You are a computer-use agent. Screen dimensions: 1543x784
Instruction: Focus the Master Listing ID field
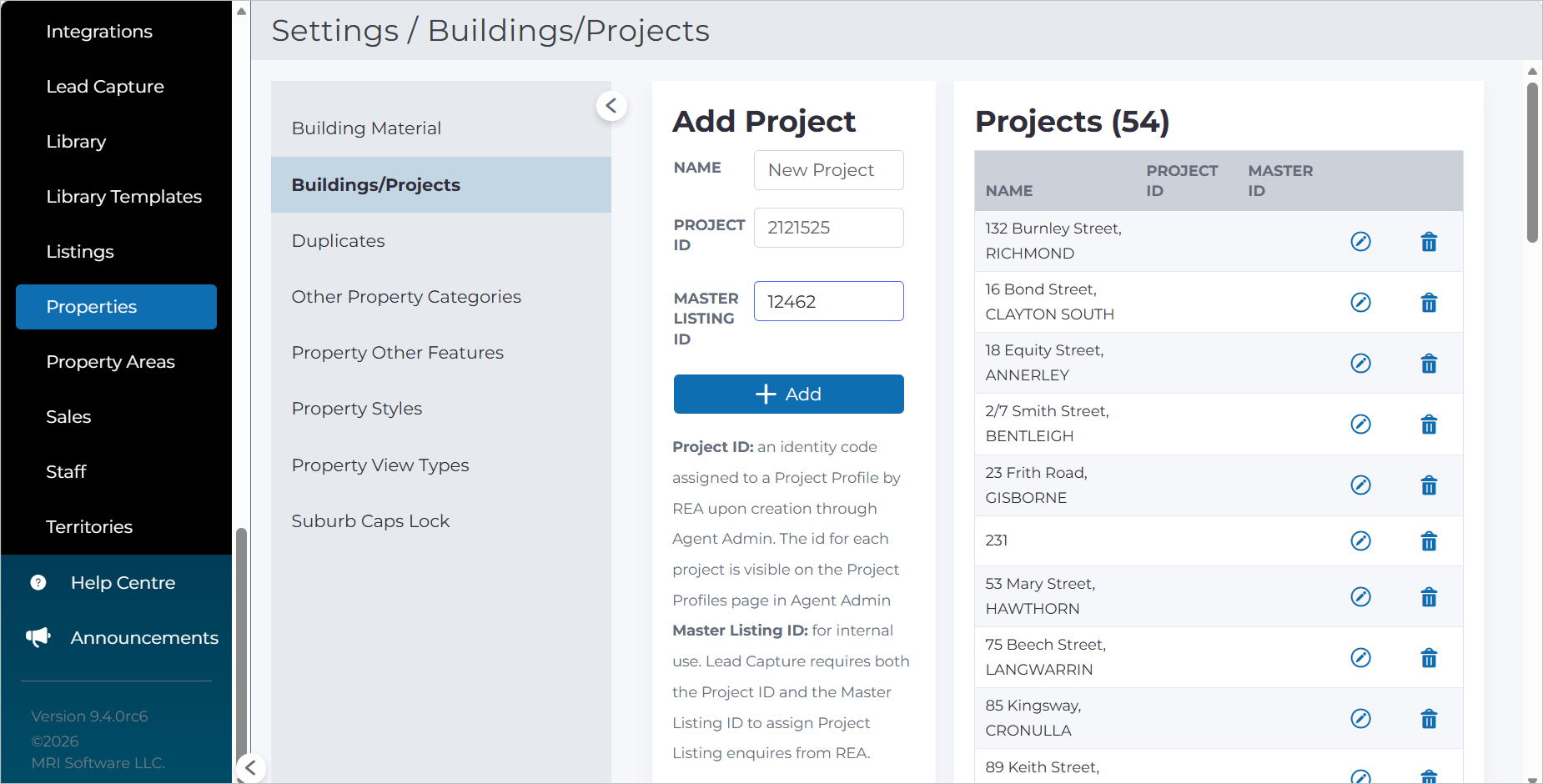pyautogui.click(x=828, y=301)
